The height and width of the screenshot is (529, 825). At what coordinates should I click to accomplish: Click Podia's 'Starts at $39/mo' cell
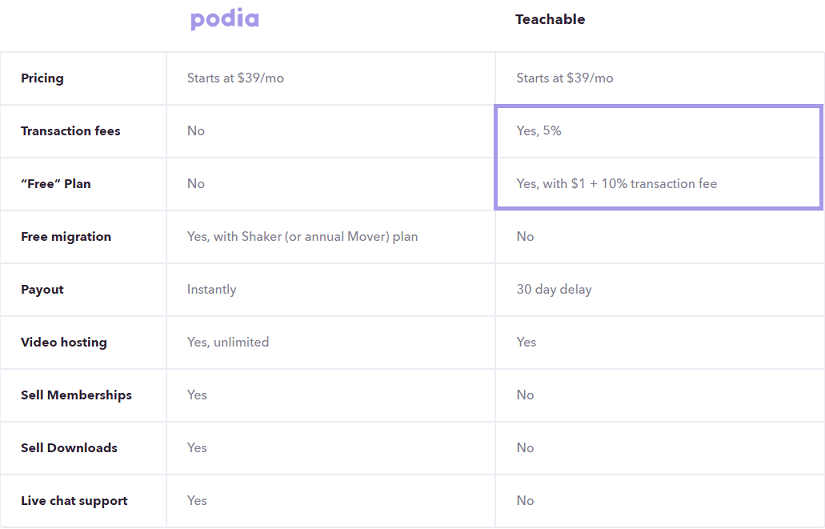(235, 78)
